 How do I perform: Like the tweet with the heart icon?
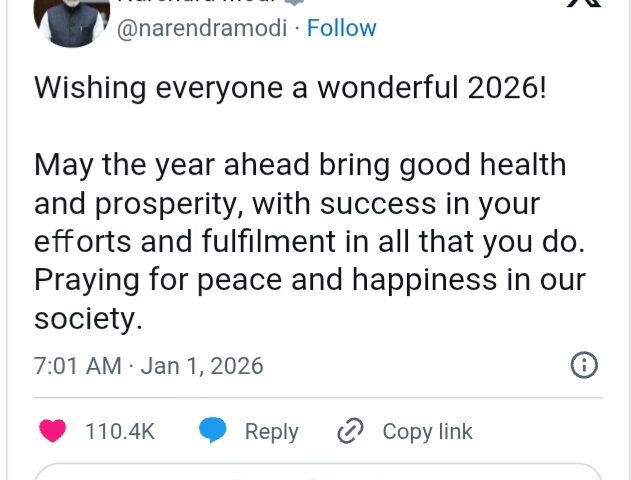(x=52, y=431)
